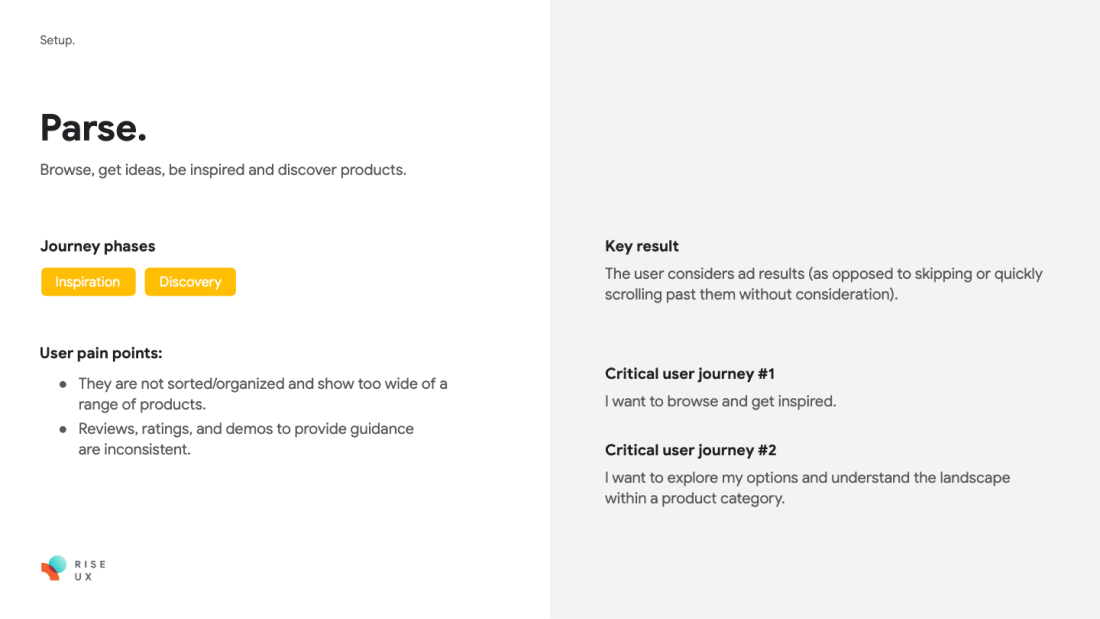Click the yellow Inspiration tag background
This screenshot has width=1100, height=619.
(x=88, y=281)
